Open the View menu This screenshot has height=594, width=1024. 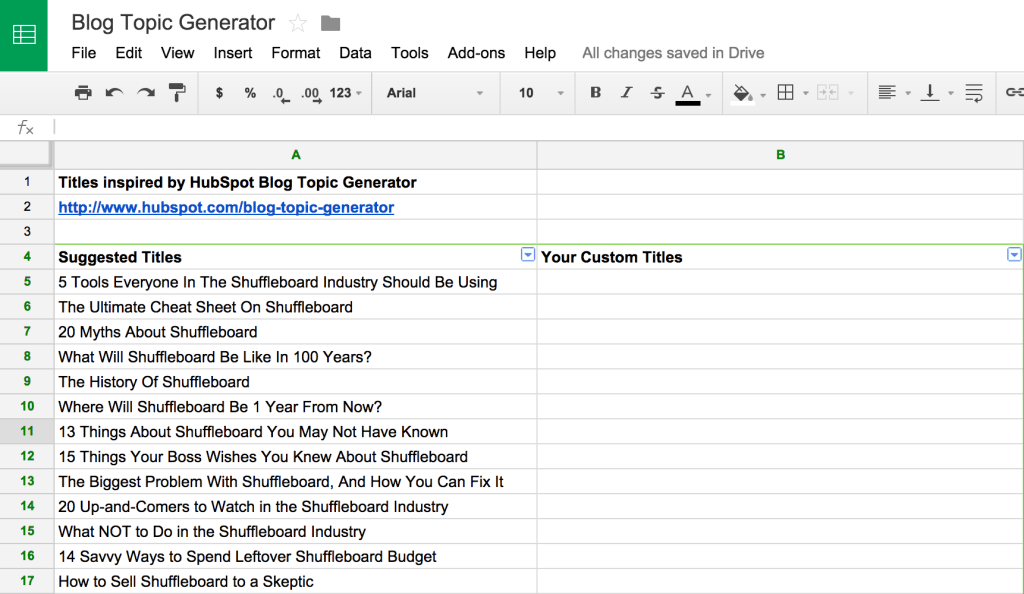(x=178, y=53)
